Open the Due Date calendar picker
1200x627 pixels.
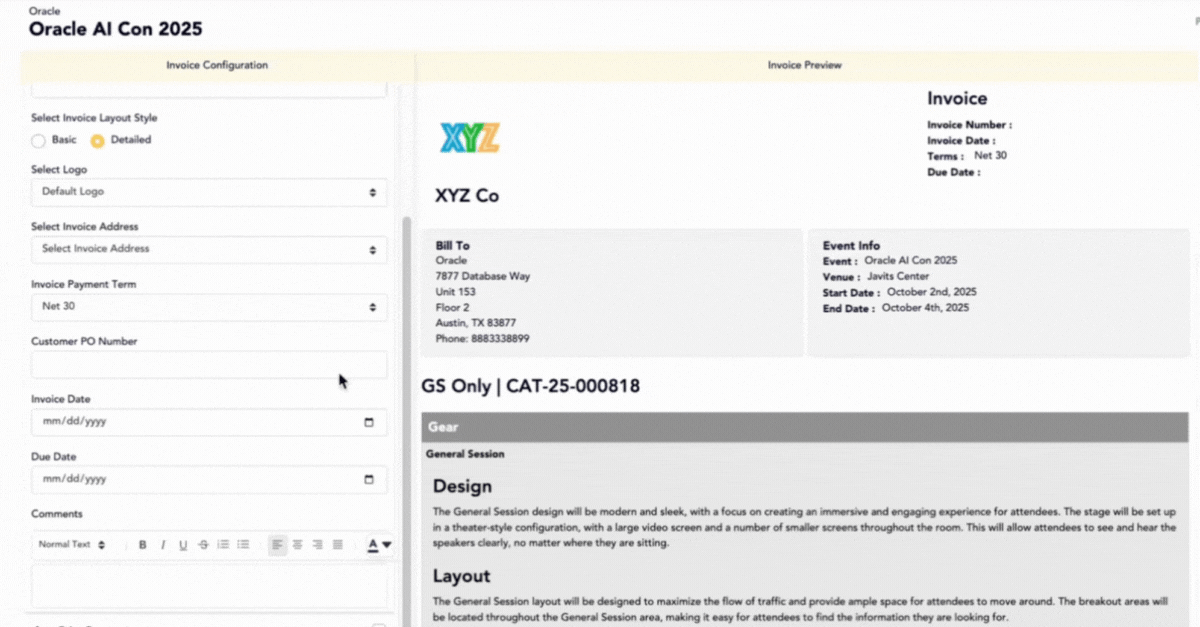(x=368, y=479)
